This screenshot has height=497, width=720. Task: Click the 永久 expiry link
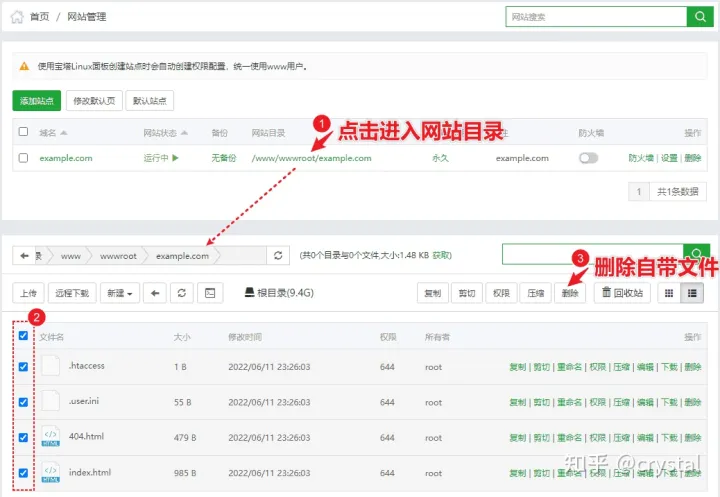440,158
